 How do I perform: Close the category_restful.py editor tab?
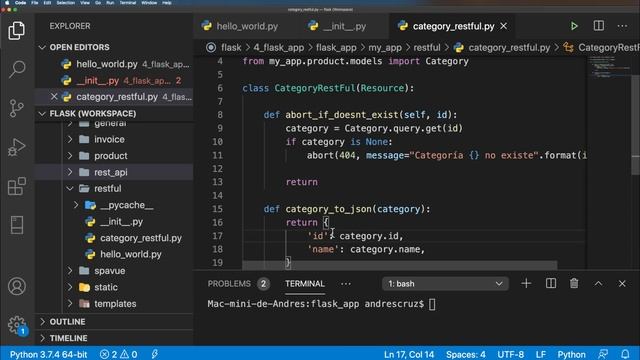pyautogui.click(x=504, y=26)
